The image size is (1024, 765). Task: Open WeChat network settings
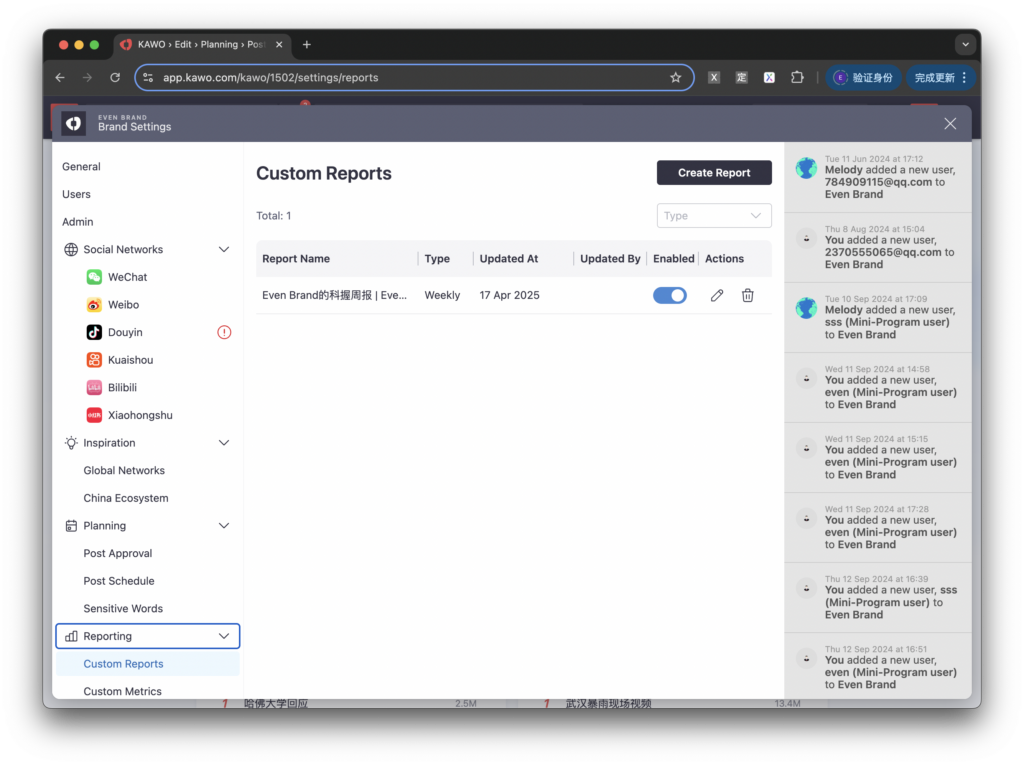tap(127, 277)
